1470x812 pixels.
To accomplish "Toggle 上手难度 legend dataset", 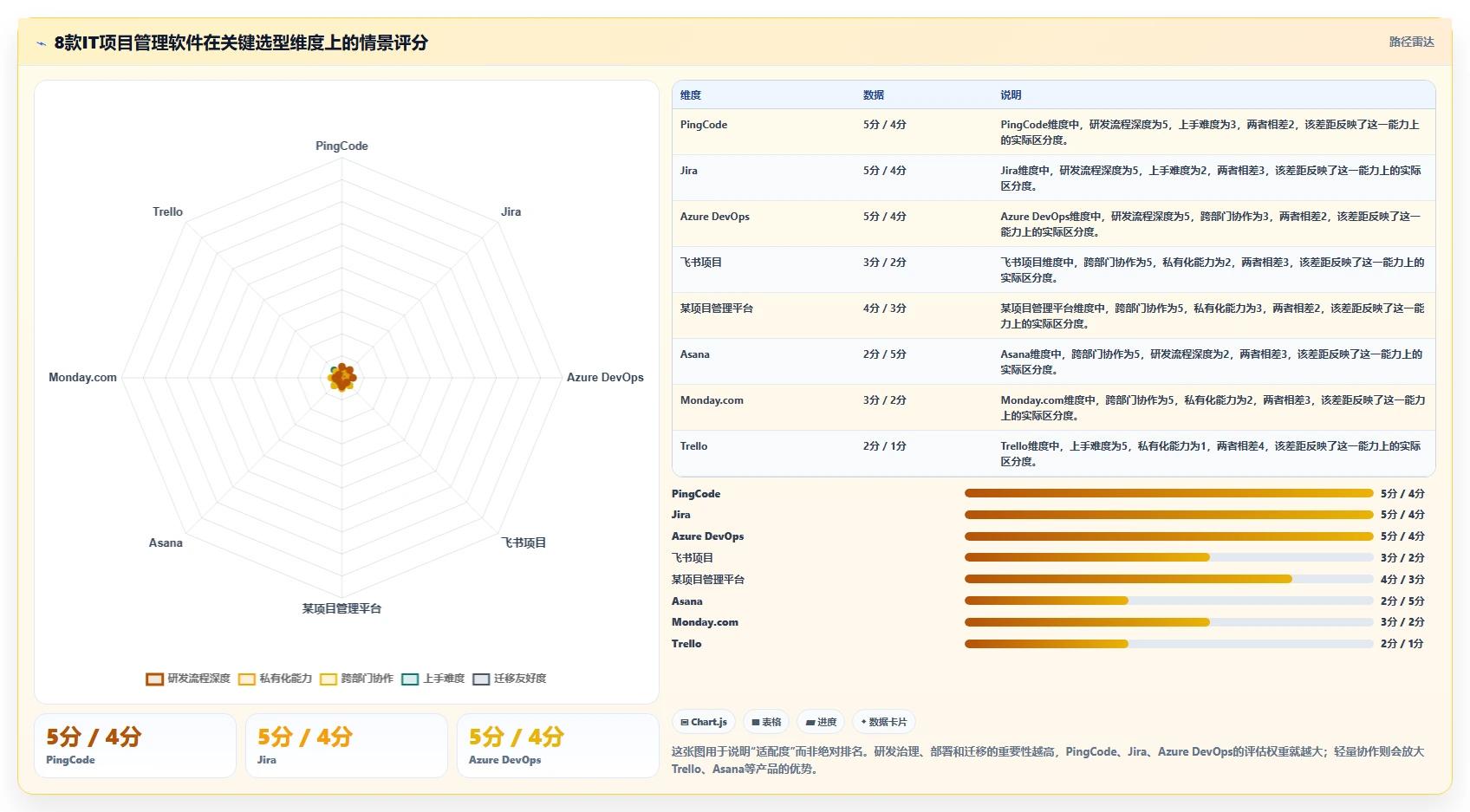I will click(x=433, y=679).
